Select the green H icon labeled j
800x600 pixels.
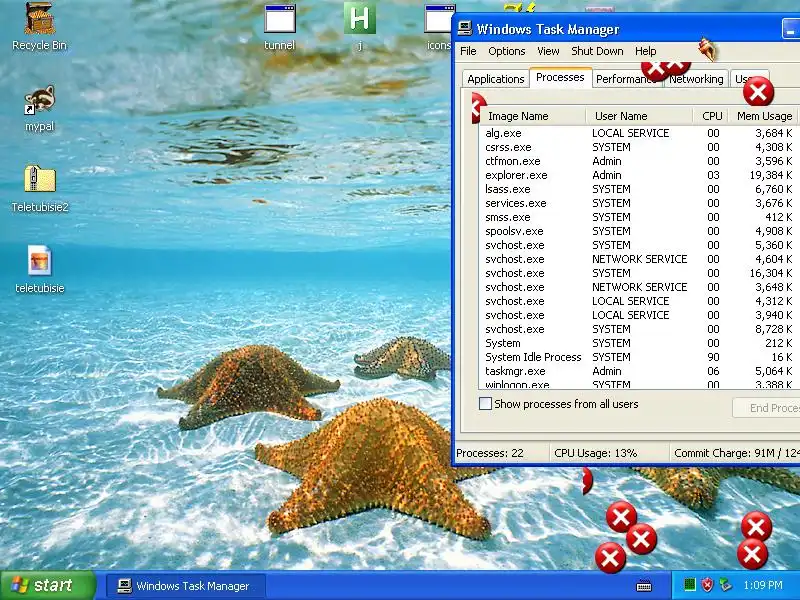pos(360,27)
